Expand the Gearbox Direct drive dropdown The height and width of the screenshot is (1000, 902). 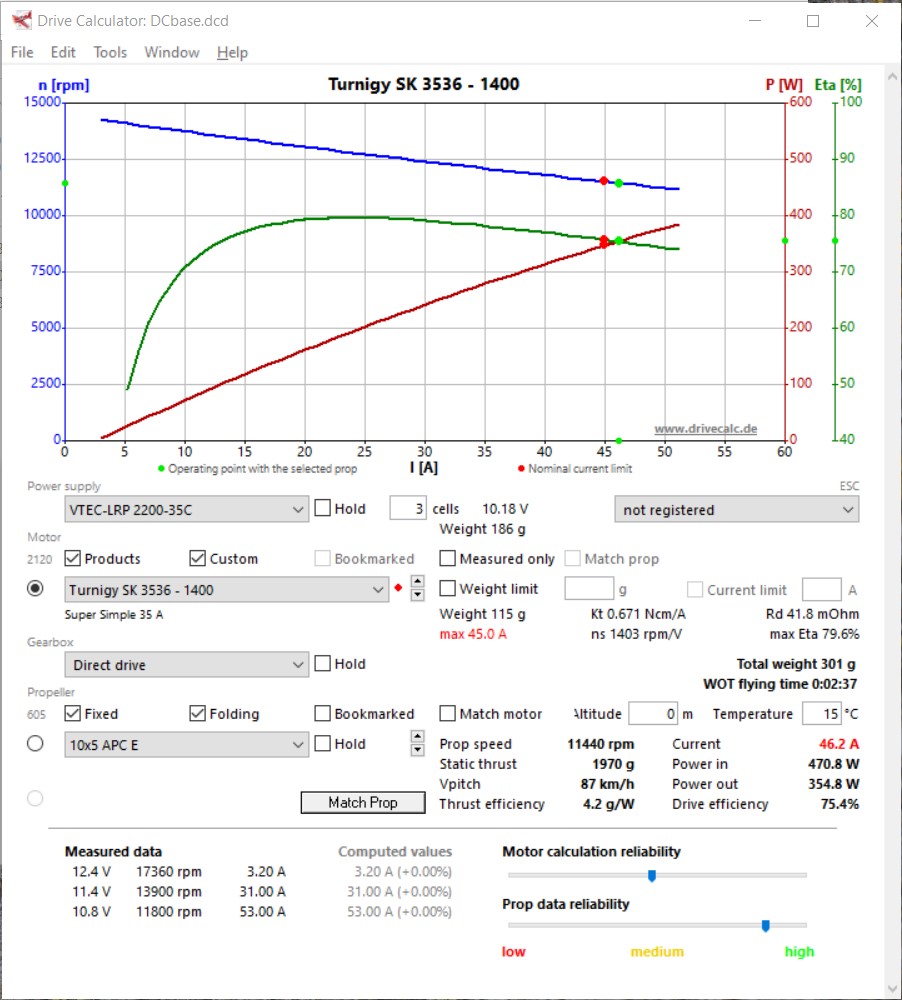click(x=187, y=665)
